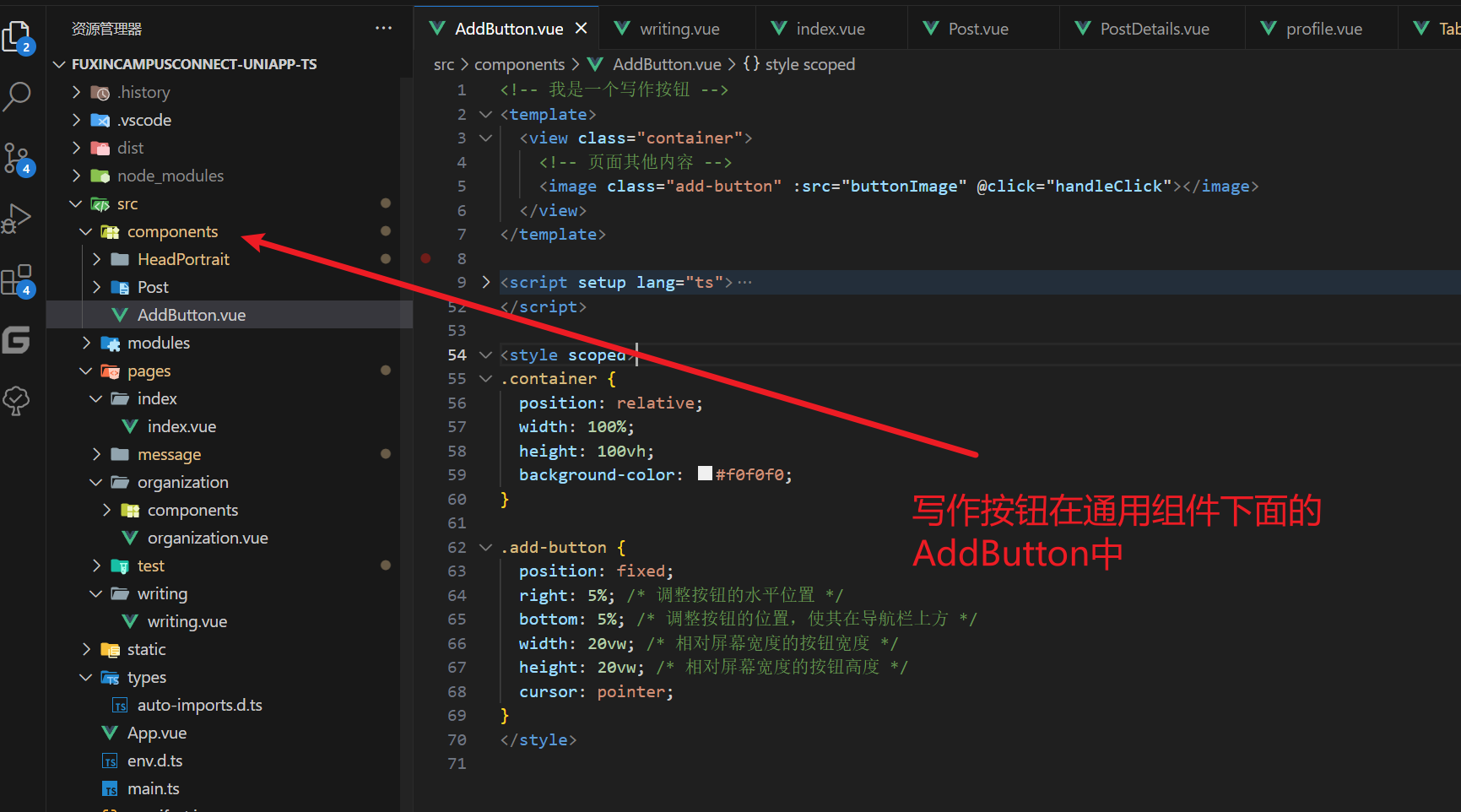This screenshot has height=812, width=1461.
Task: Click the Vue icon on the profile.vue tab
Action: coord(1269,28)
